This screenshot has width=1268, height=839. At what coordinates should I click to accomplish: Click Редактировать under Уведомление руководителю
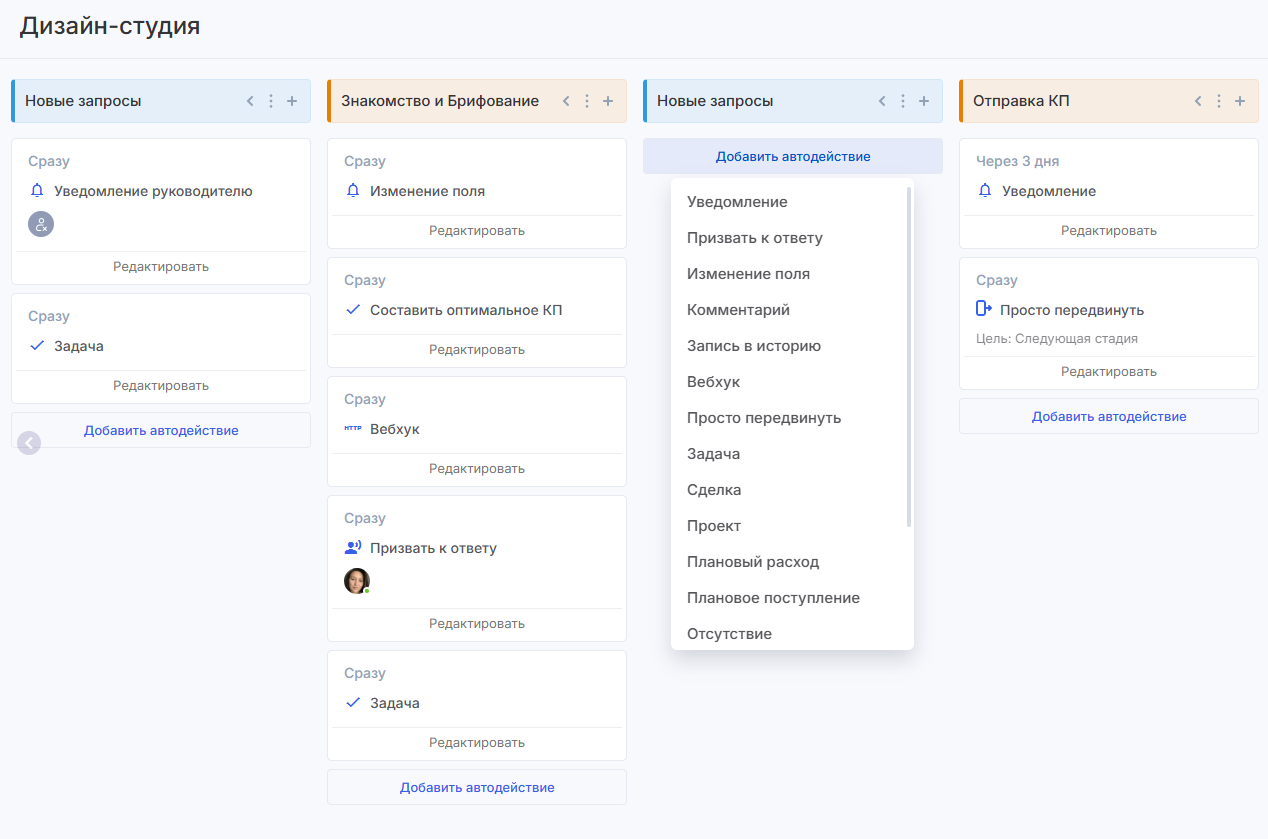click(x=161, y=267)
